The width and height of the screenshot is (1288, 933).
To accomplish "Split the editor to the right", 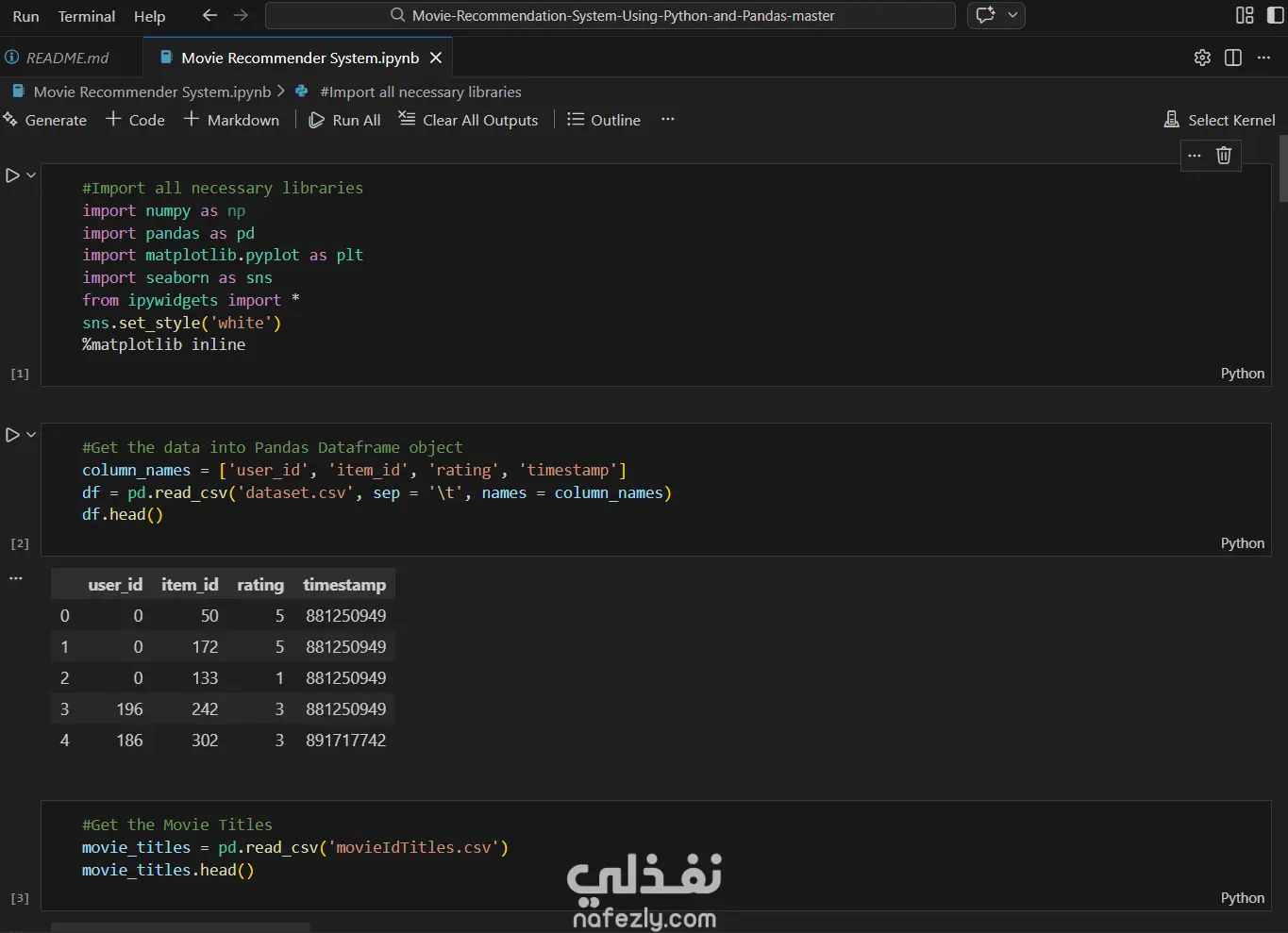I will pyautogui.click(x=1232, y=58).
